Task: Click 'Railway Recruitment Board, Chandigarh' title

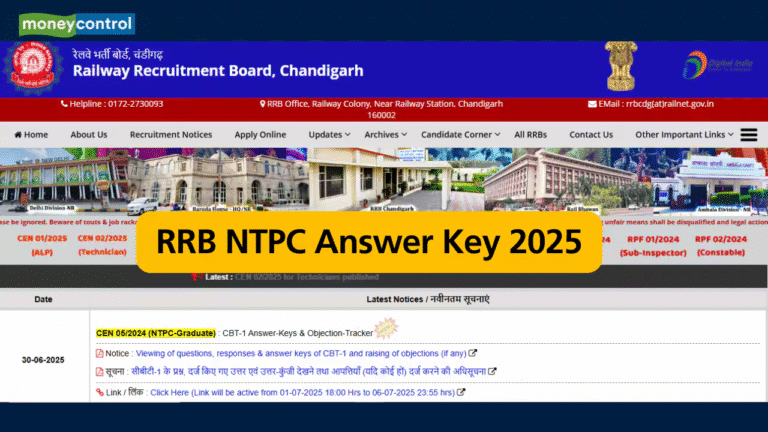Action: tap(218, 71)
